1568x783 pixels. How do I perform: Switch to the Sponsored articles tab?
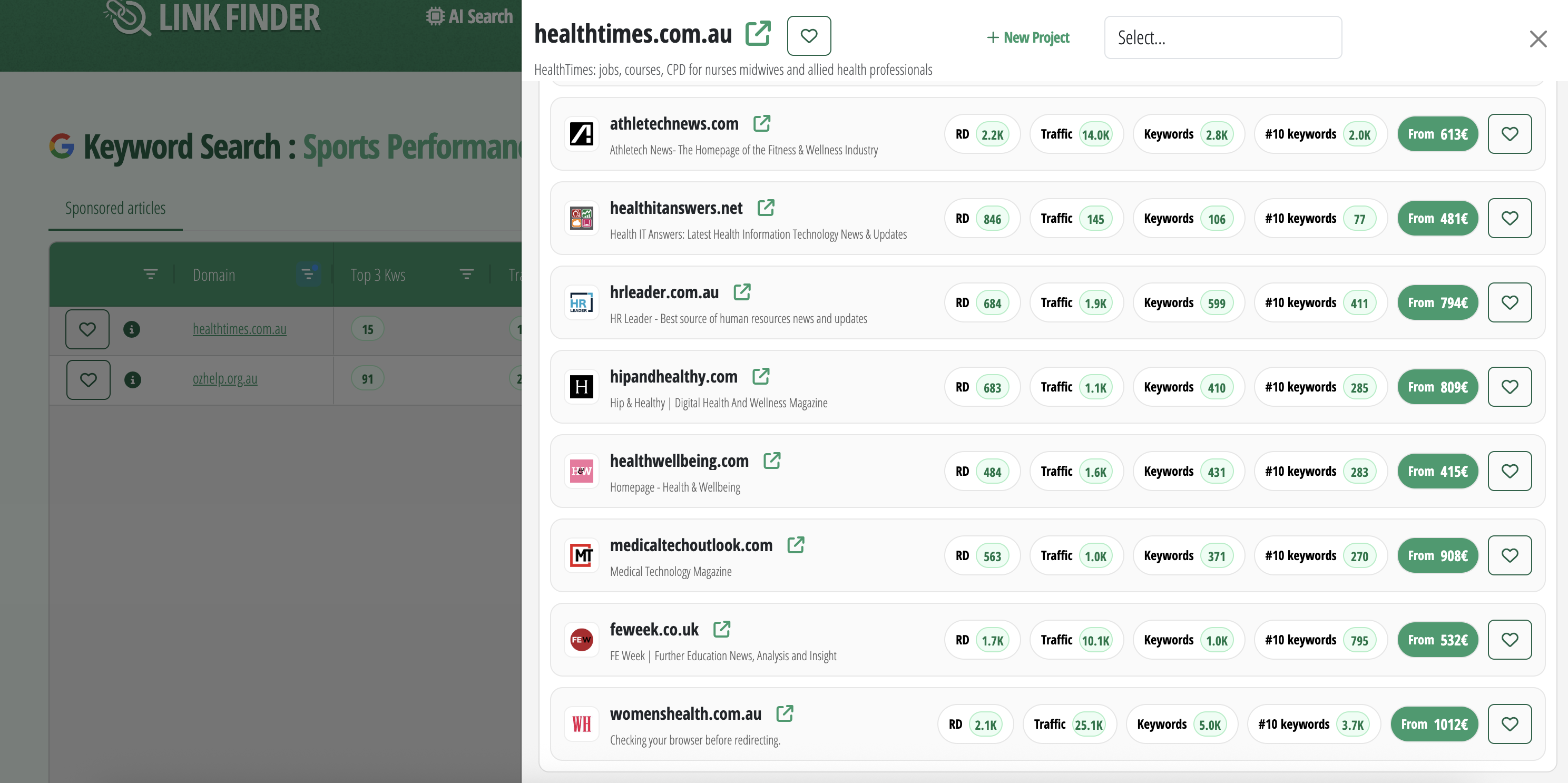pos(116,208)
